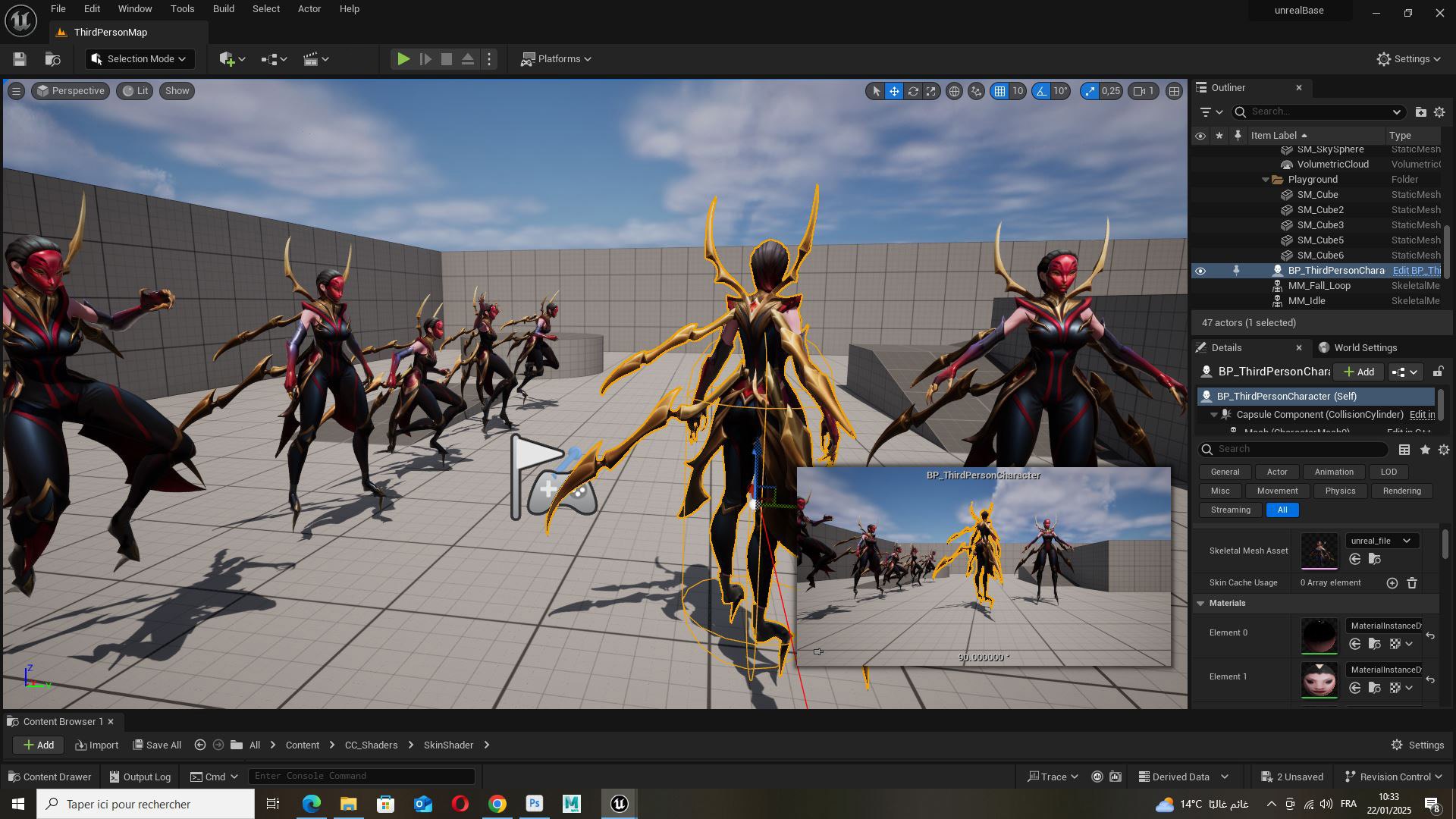Add element to Skin Cache Usage array
1456x819 pixels.
[1392, 583]
